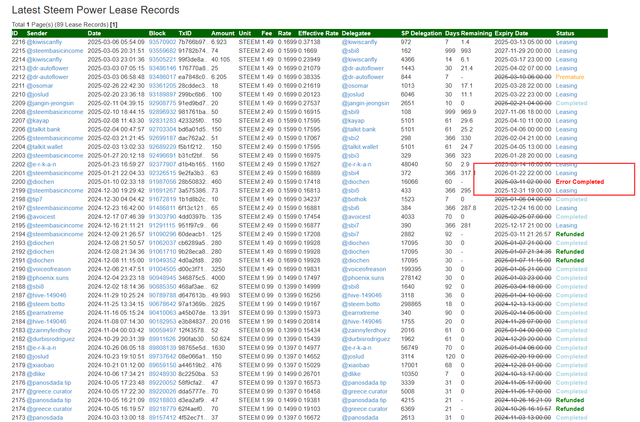Screen dimensions: 640x422
Task: Open delegatee @sbi8 in row 2215
Action: pyautogui.click(x=350, y=51)
